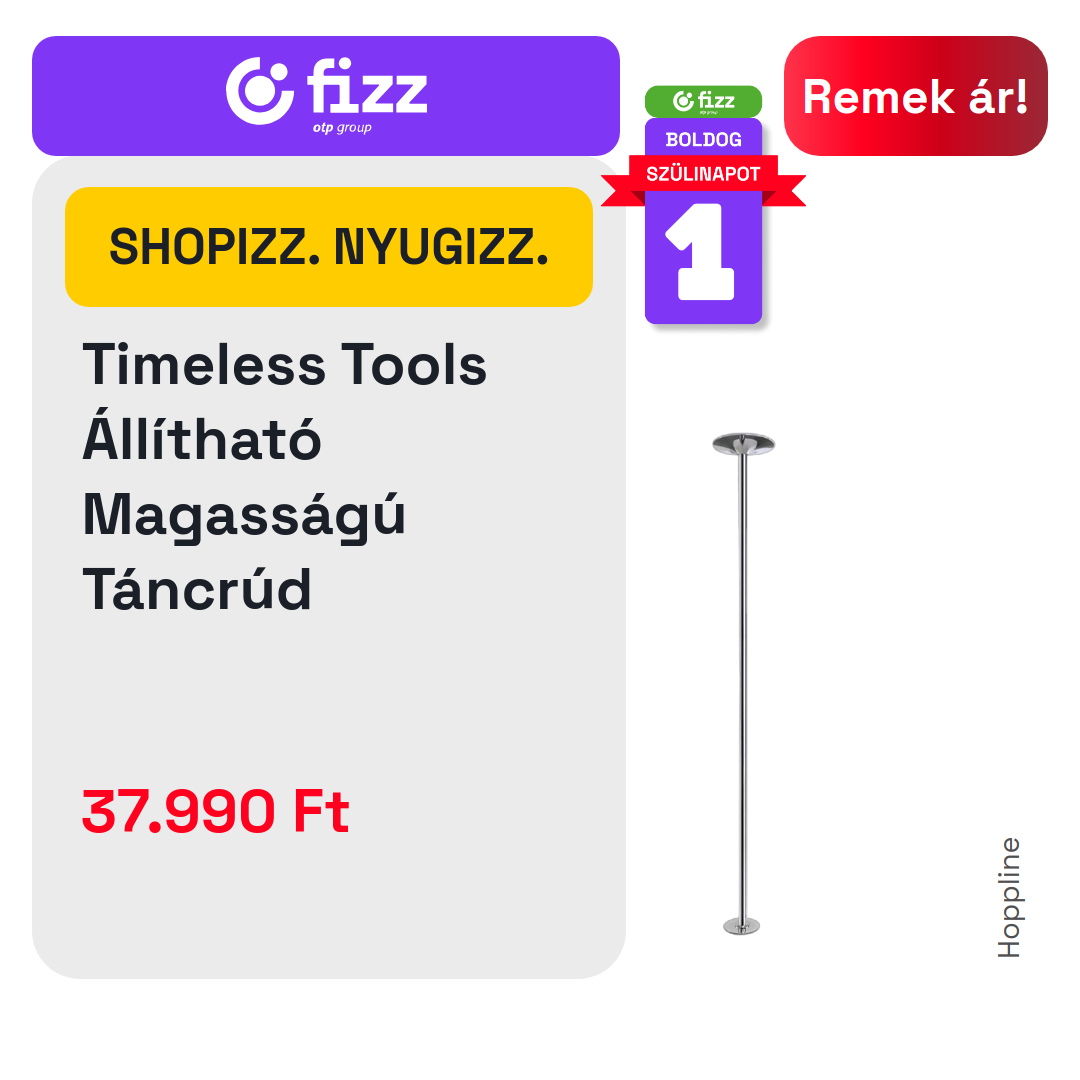Click the base plate of the dance pole
The width and height of the screenshot is (1080, 1080).
[742, 926]
